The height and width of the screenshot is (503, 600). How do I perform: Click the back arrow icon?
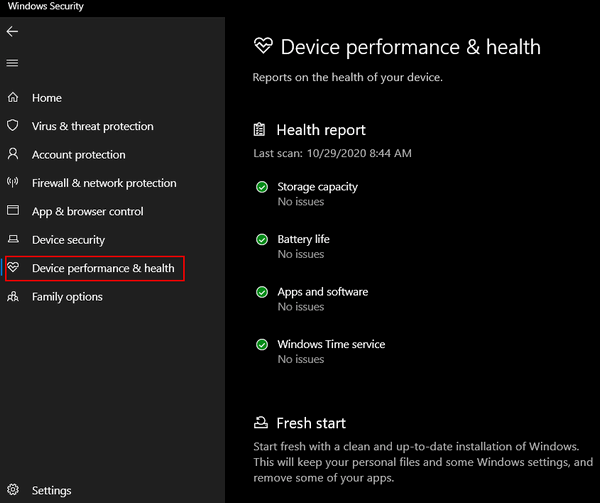tap(12, 31)
